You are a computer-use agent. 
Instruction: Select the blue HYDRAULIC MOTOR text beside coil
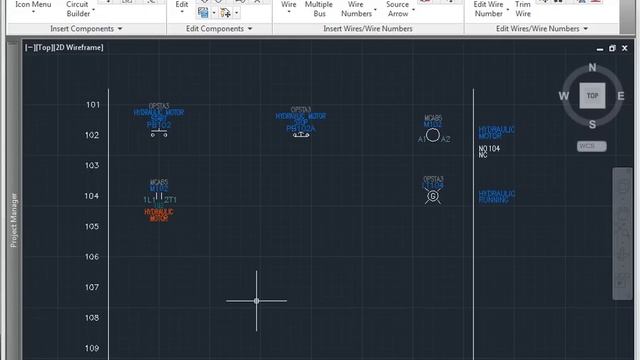(x=496, y=133)
